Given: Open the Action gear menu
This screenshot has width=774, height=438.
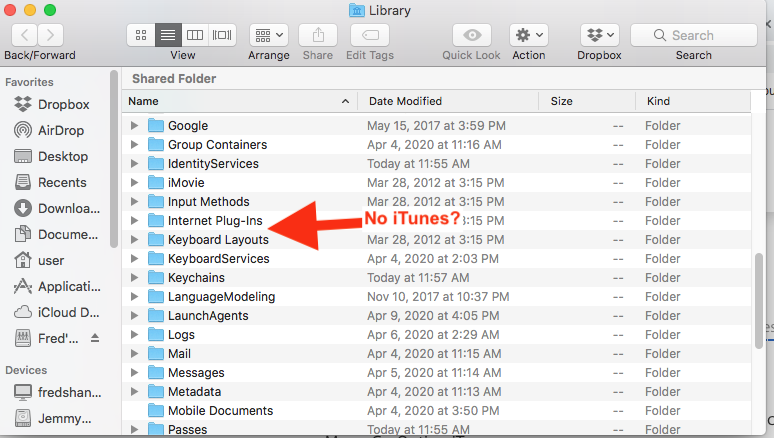Looking at the screenshot, I should pos(529,35).
